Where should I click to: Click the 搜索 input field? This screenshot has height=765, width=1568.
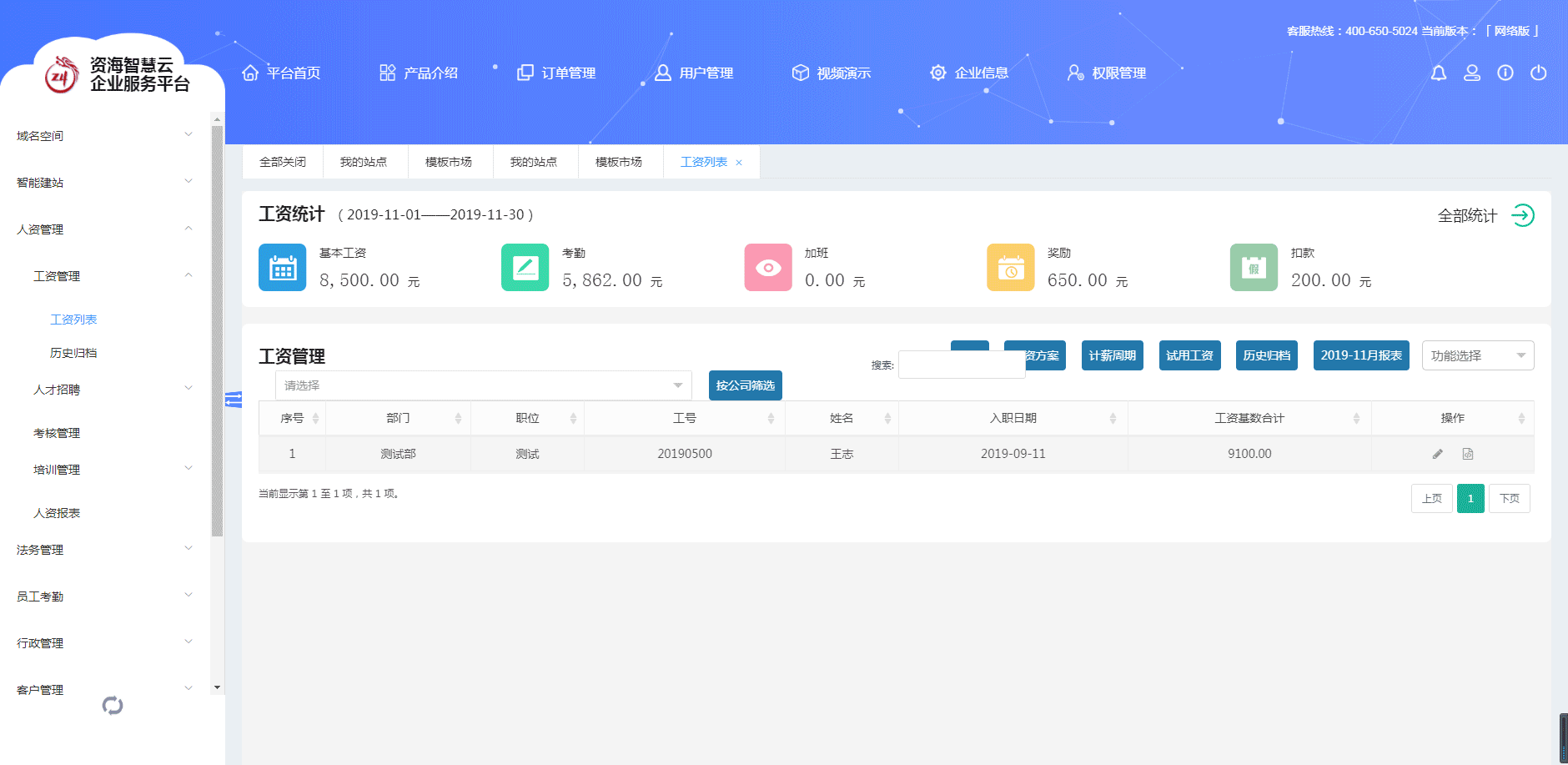[x=961, y=365]
